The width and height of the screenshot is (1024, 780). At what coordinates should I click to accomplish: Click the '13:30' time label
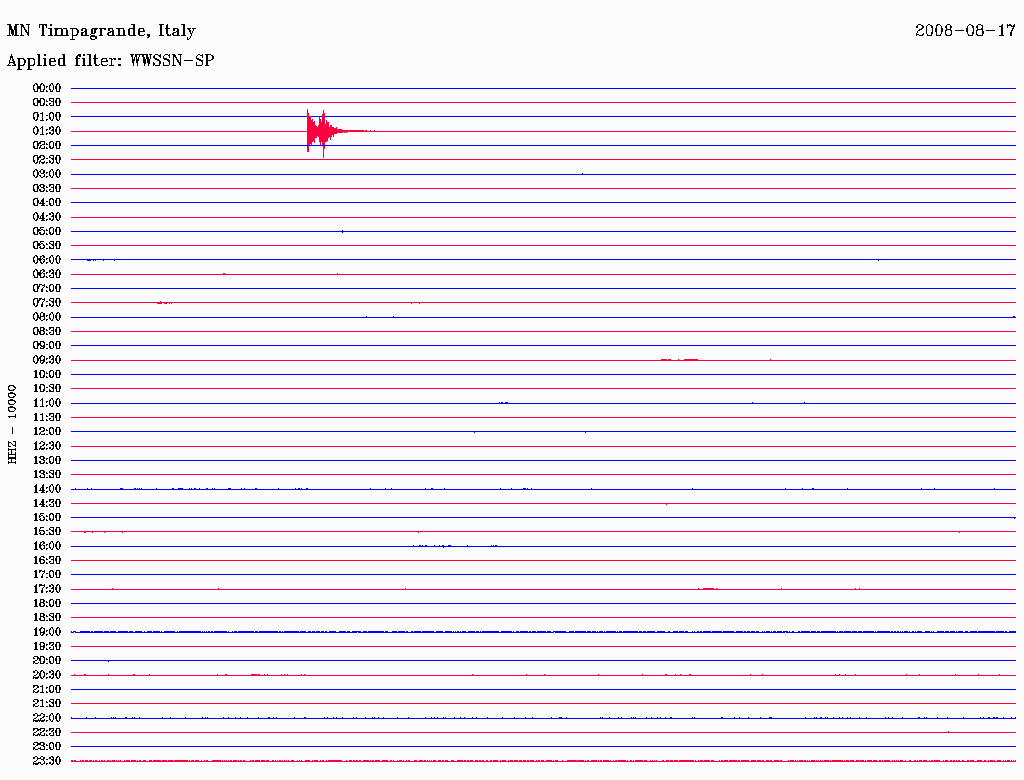pos(47,475)
